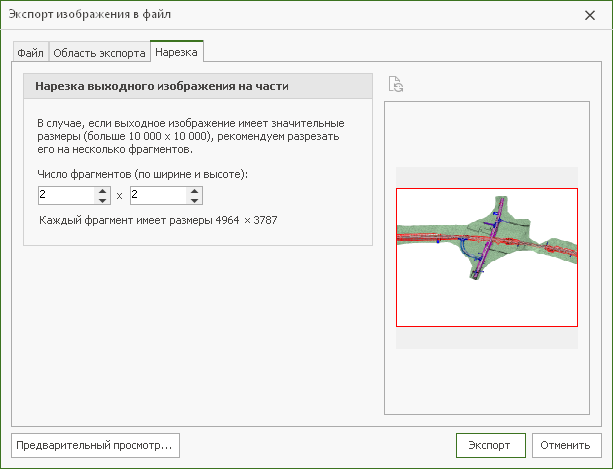Select the Нарезка tab

pyautogui.click(x=176, y=52)
